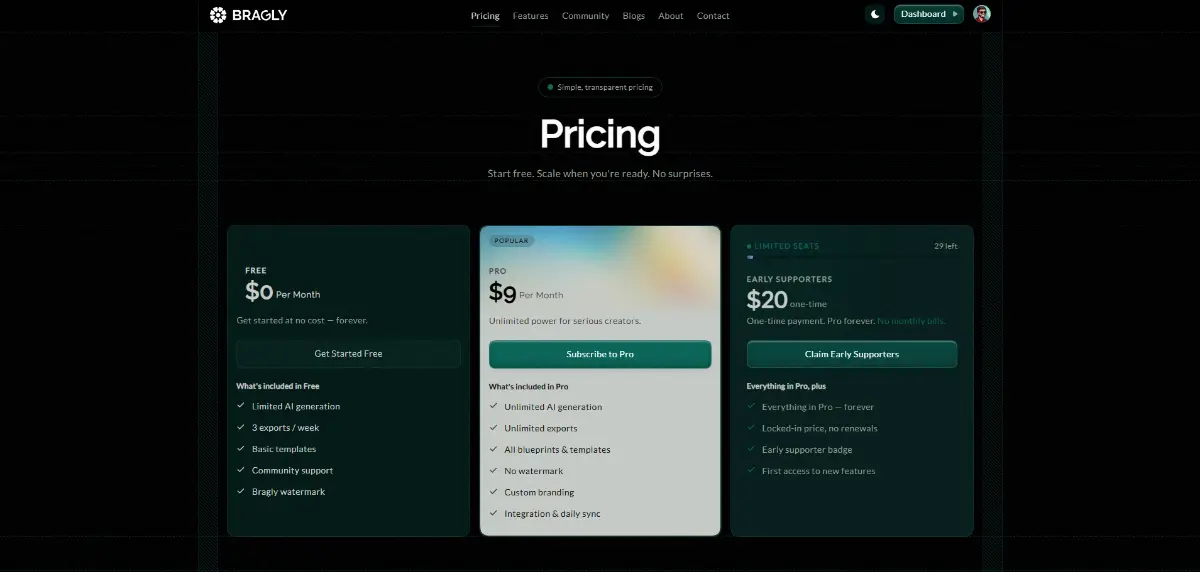Click the Bragly logo icon
Image resolution: width=1200 pixels, height=572 pixels.
tap(218, 15)
